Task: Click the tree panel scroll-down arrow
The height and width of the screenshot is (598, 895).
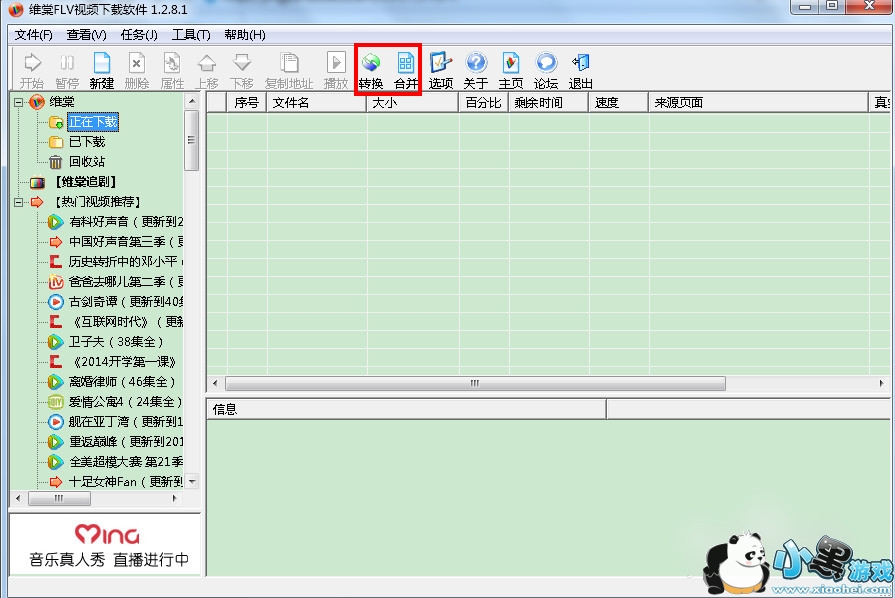Action: 192,482
